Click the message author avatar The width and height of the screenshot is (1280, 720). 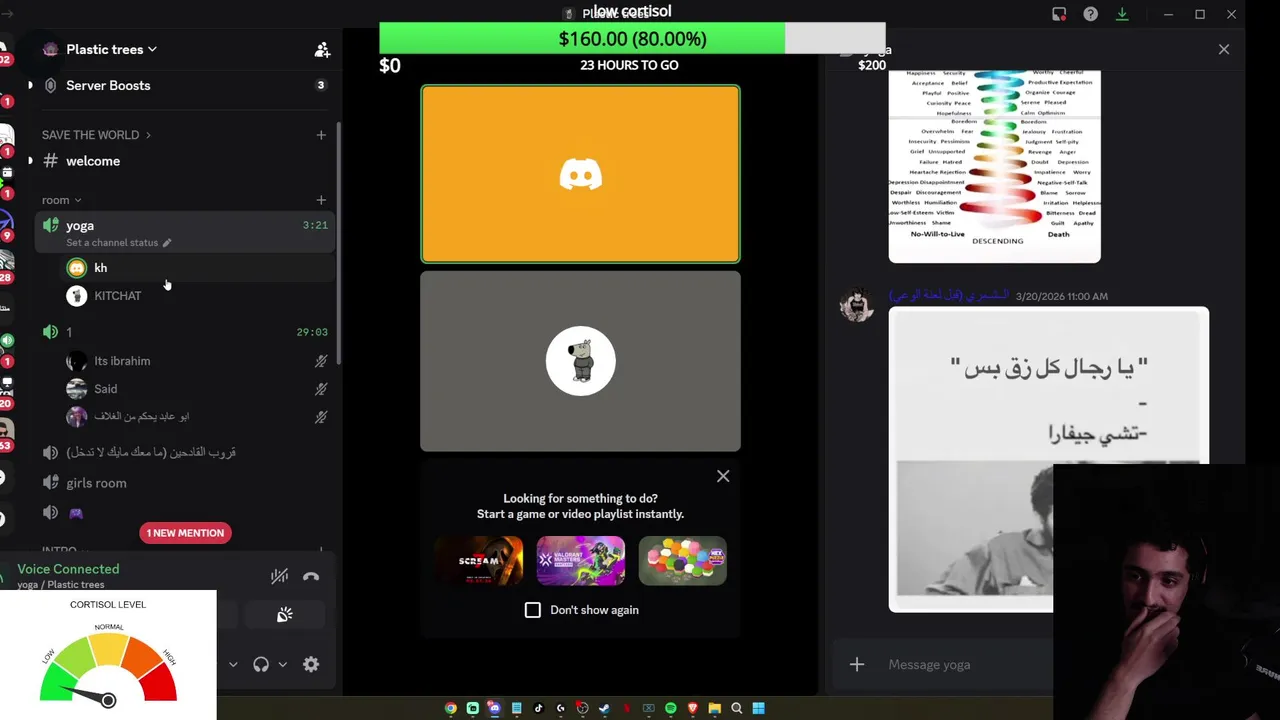click(x=857, y=305)
